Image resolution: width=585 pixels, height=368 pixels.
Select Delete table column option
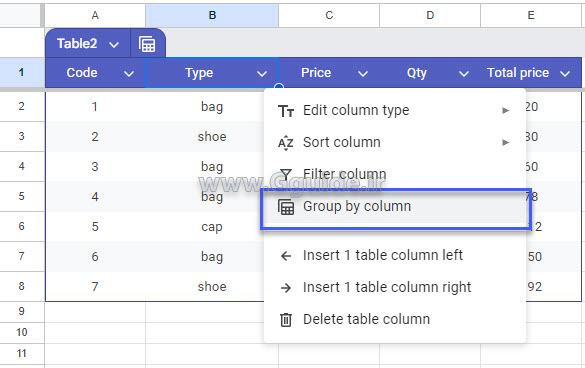[395, 319]
